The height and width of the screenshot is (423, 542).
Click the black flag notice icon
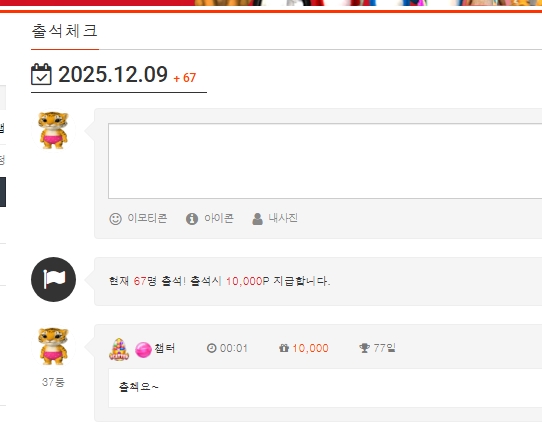coord(54,279)
